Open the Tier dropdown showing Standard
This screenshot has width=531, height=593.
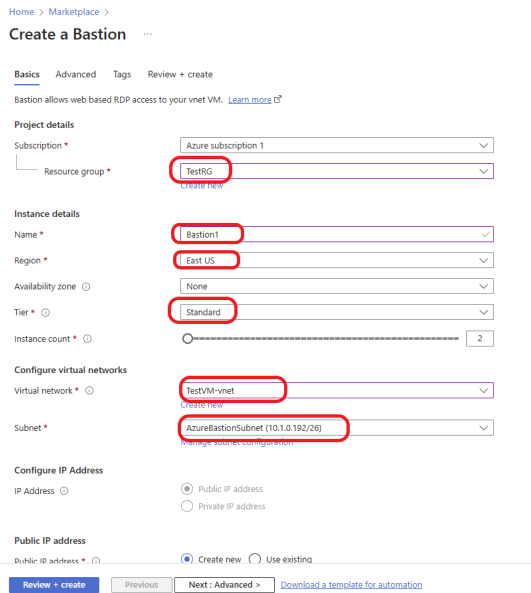pos(337,312)
